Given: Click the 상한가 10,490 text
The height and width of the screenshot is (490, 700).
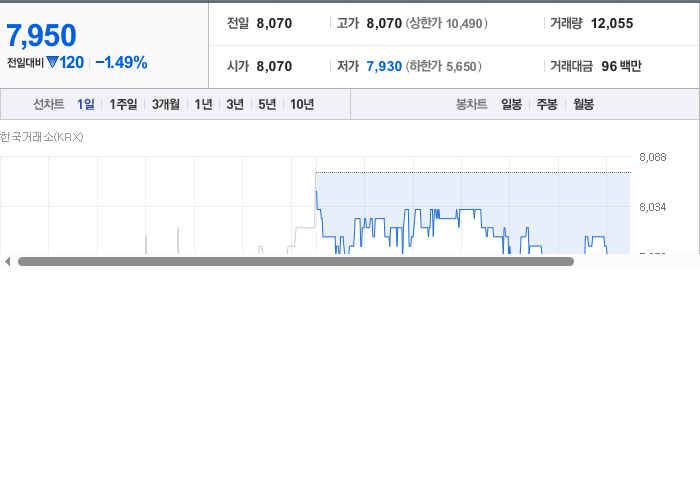Looking at the screenshot, I should coord(446,23).
